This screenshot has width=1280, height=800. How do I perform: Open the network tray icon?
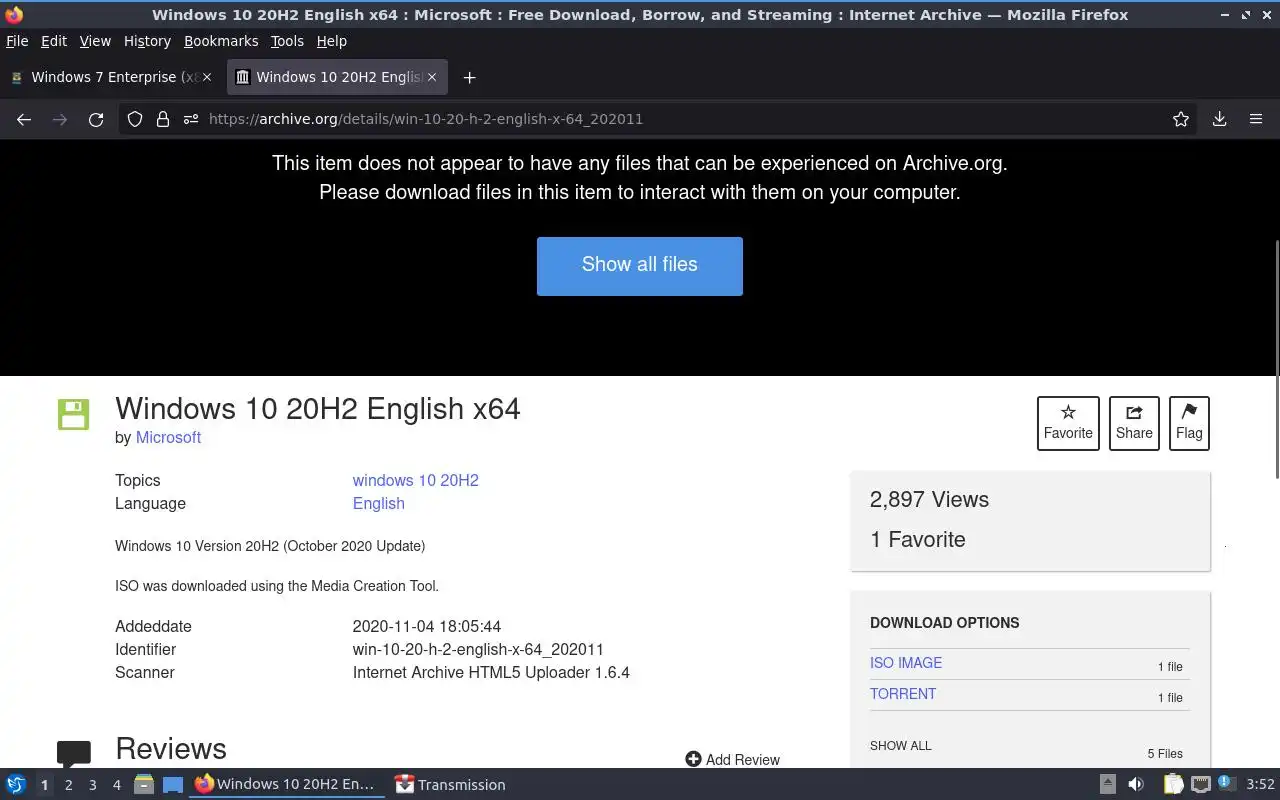point(1201,785)
